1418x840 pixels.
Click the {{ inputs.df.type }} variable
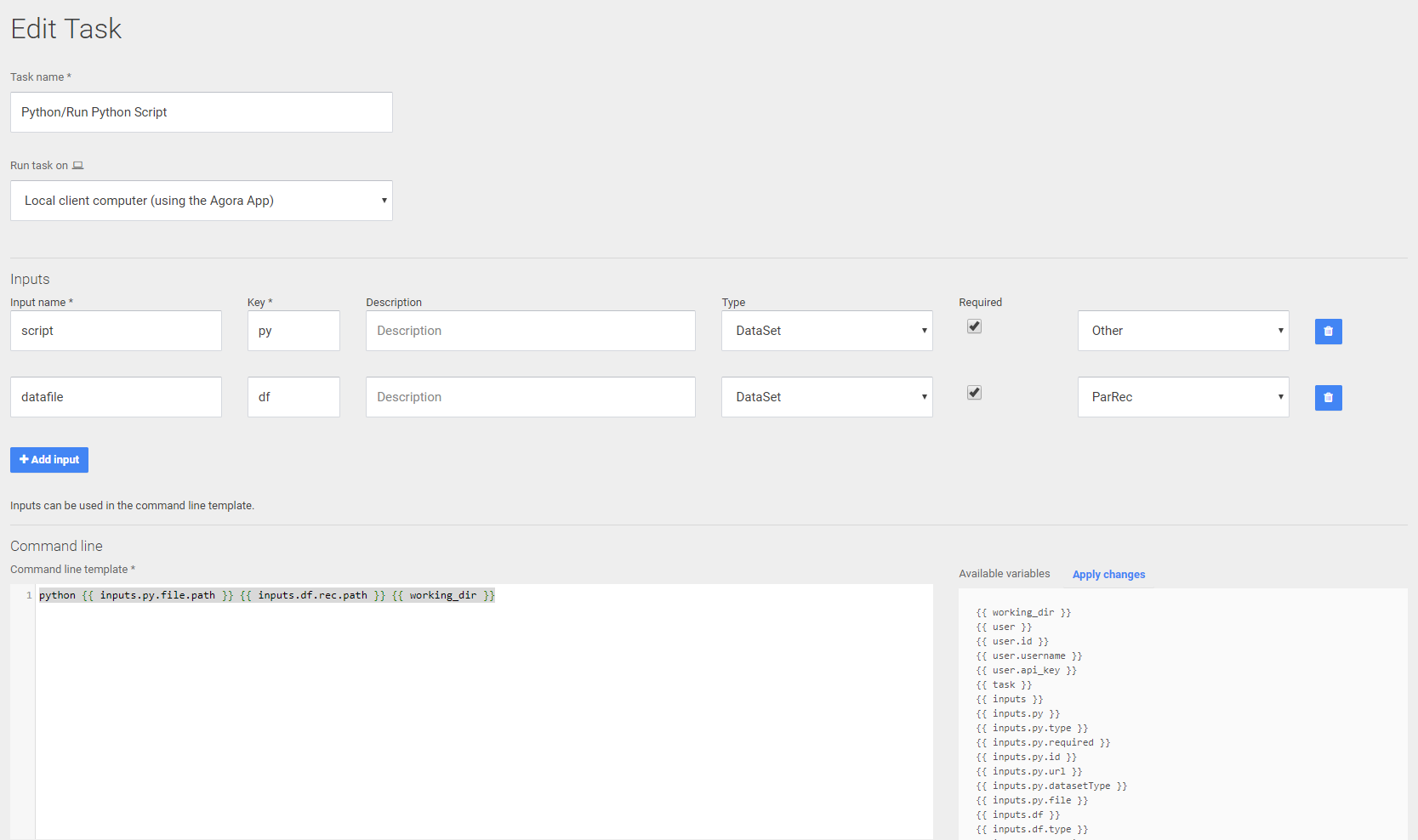tap(1032, 829)
